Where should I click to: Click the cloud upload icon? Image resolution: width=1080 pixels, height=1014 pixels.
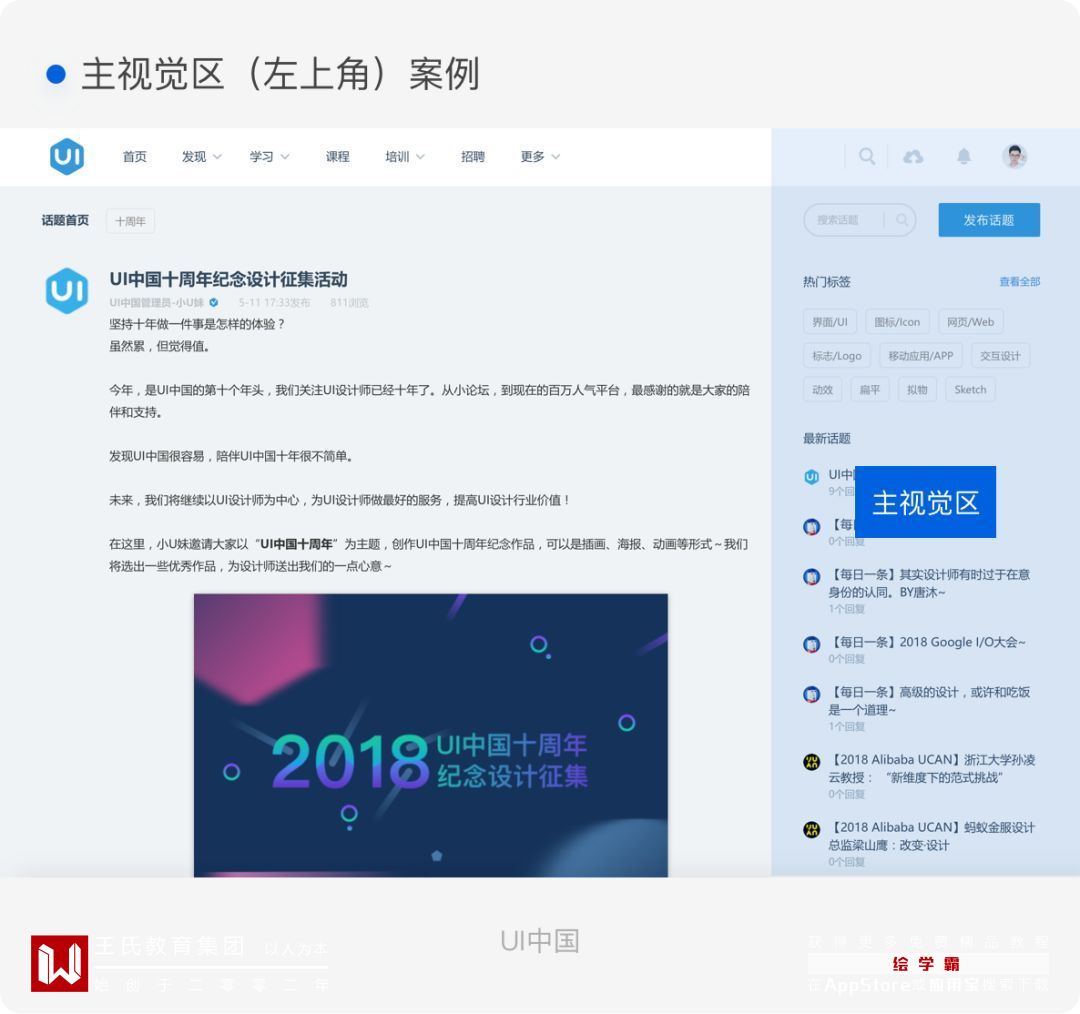point(913,156)
